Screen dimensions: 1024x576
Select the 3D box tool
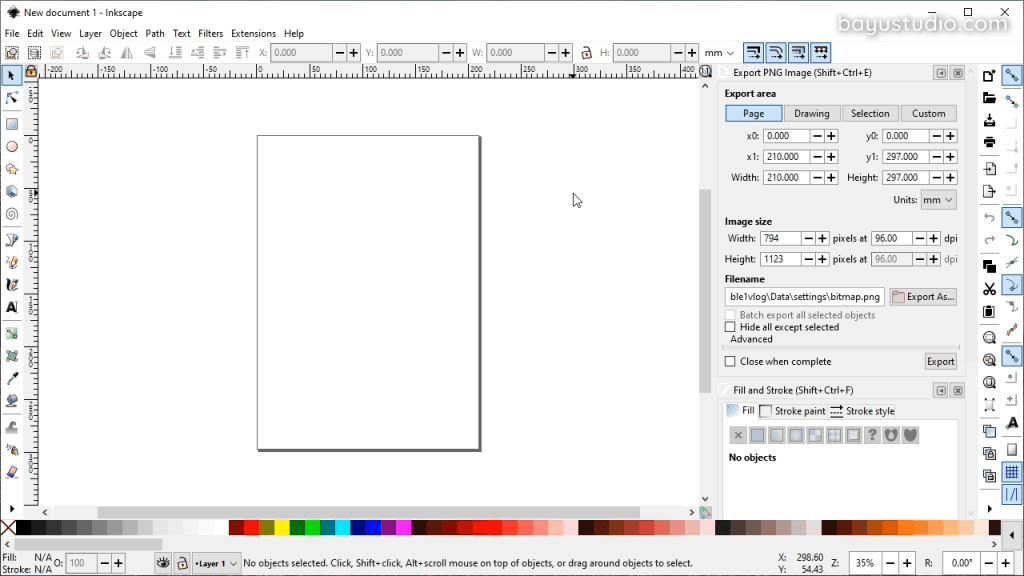coord(12,191)
